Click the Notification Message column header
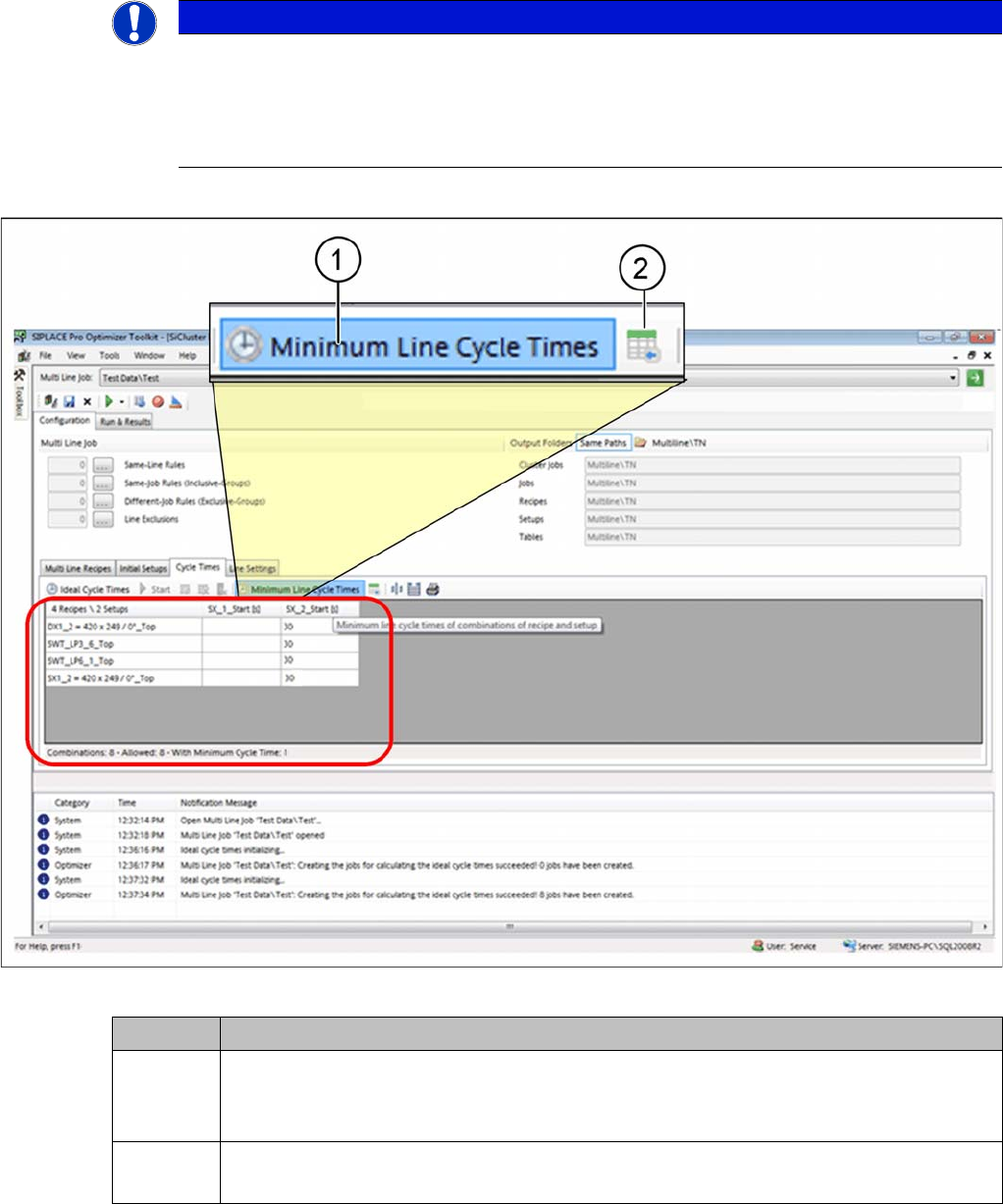Screen dimensions: 1003x1204 (219, 803)
